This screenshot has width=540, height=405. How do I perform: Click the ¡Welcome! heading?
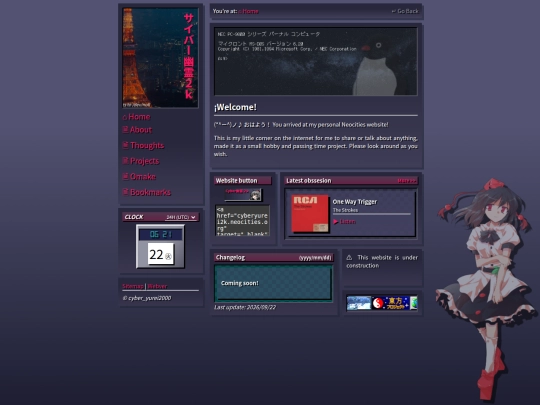235,107
